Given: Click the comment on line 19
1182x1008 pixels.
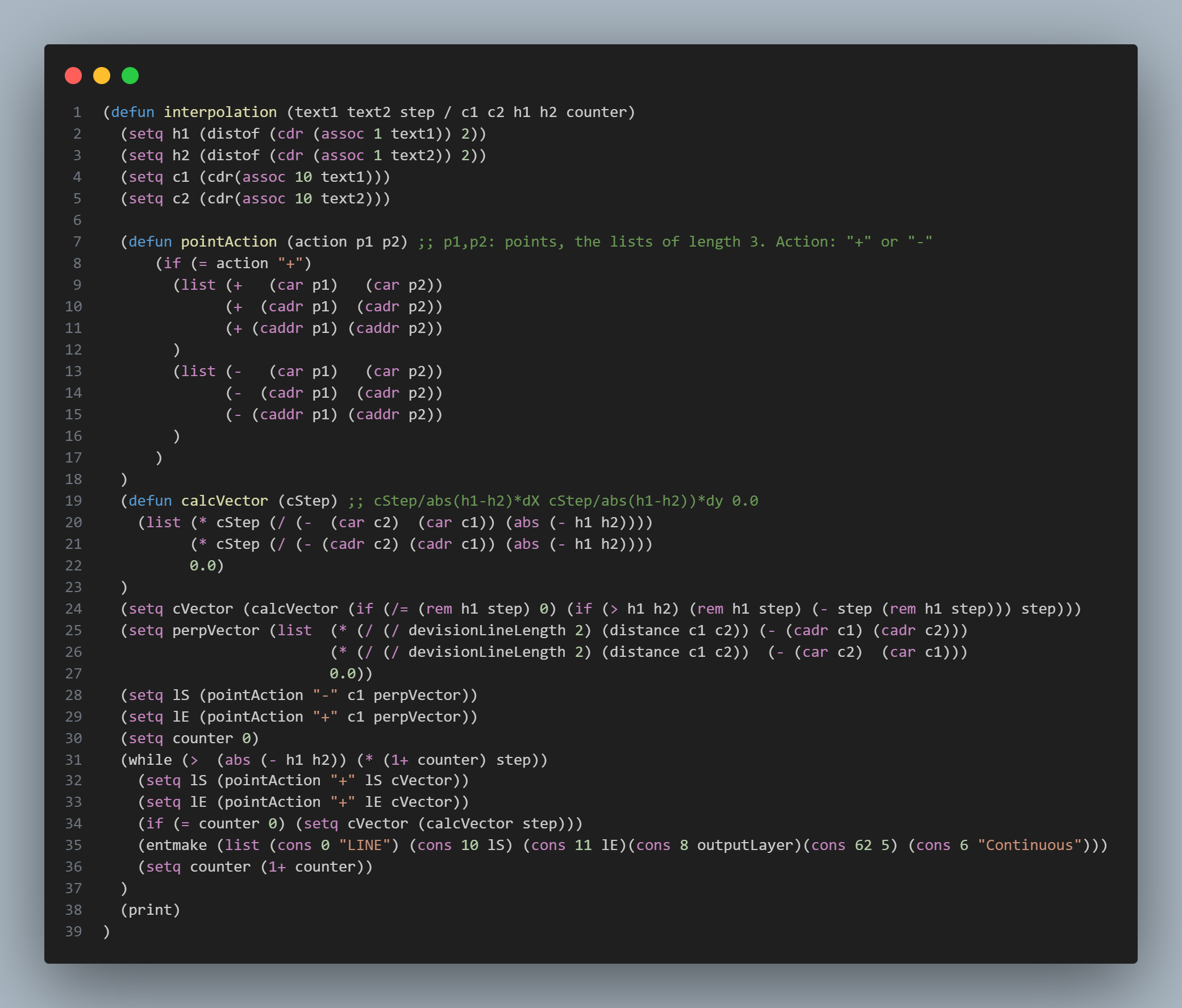Looking at the screenshot, I should [x=553, y=501].
